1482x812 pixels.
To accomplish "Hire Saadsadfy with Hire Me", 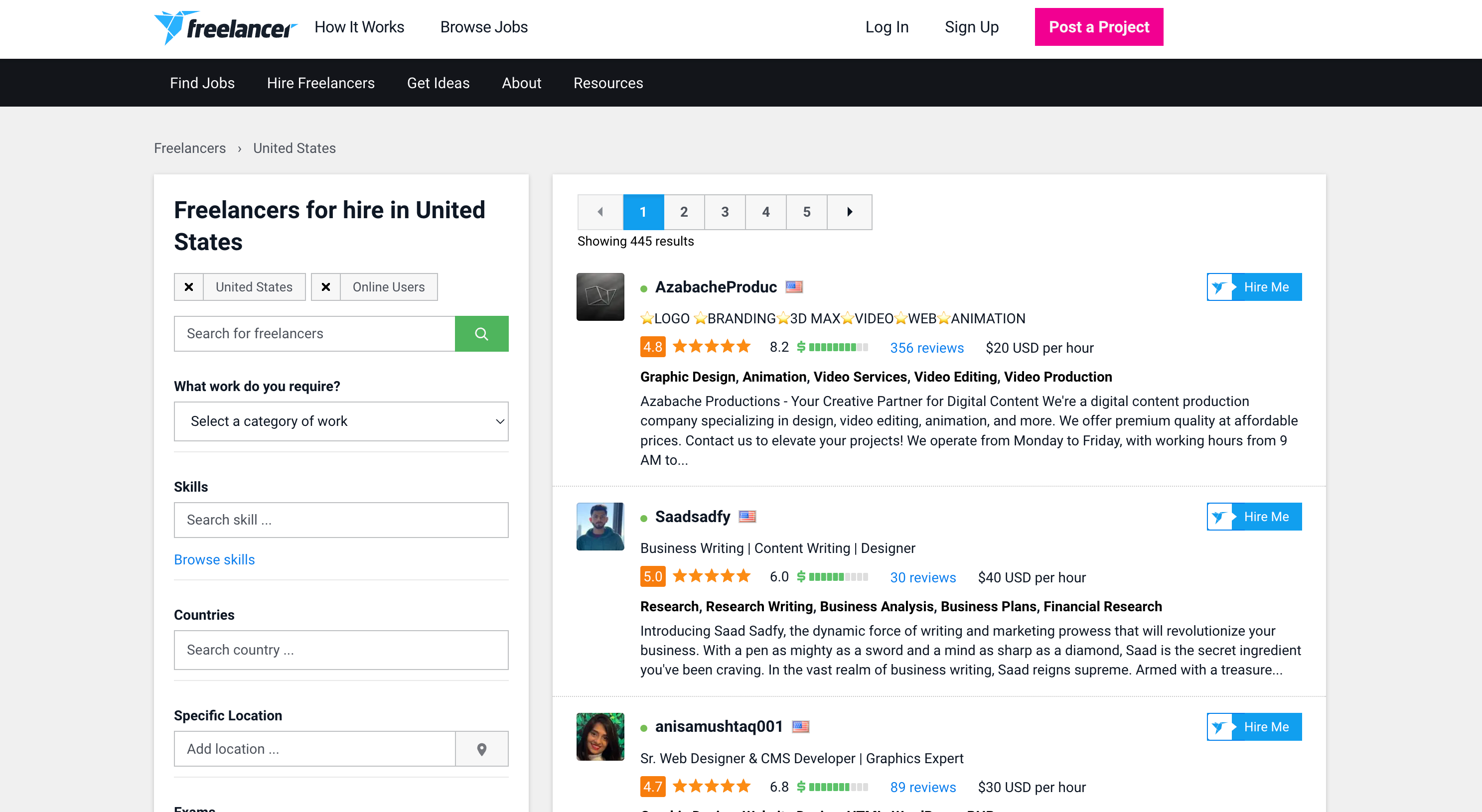I will point(1254,517).
